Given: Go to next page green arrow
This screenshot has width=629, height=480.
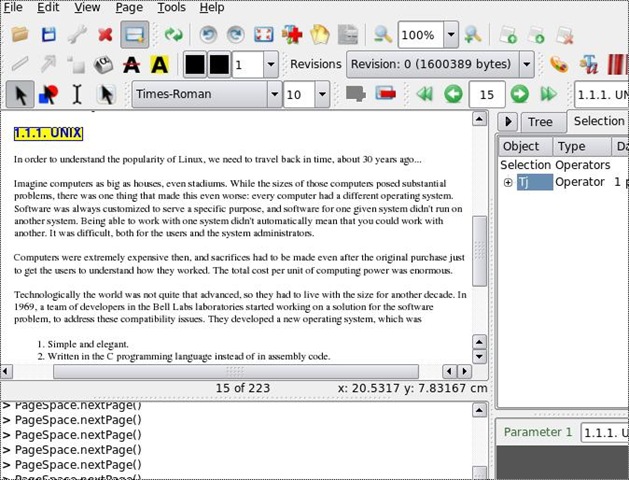Looking at the screenshot, I should pyautogui.click(x=519, y=94).
